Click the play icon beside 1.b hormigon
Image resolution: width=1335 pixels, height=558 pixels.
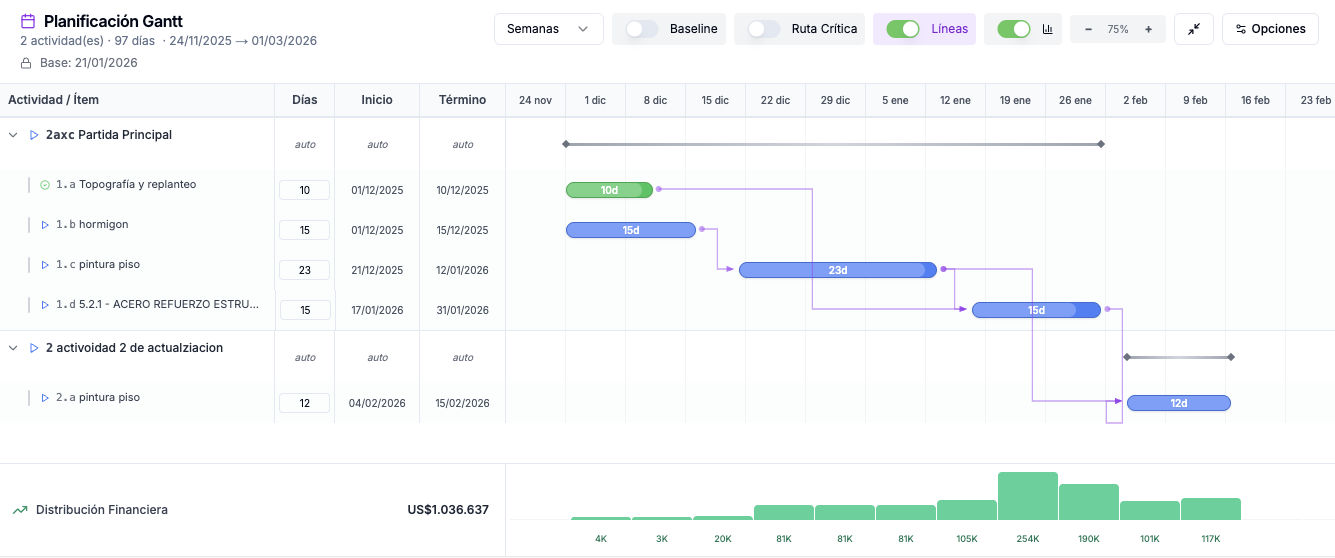(x=45, y=225)
